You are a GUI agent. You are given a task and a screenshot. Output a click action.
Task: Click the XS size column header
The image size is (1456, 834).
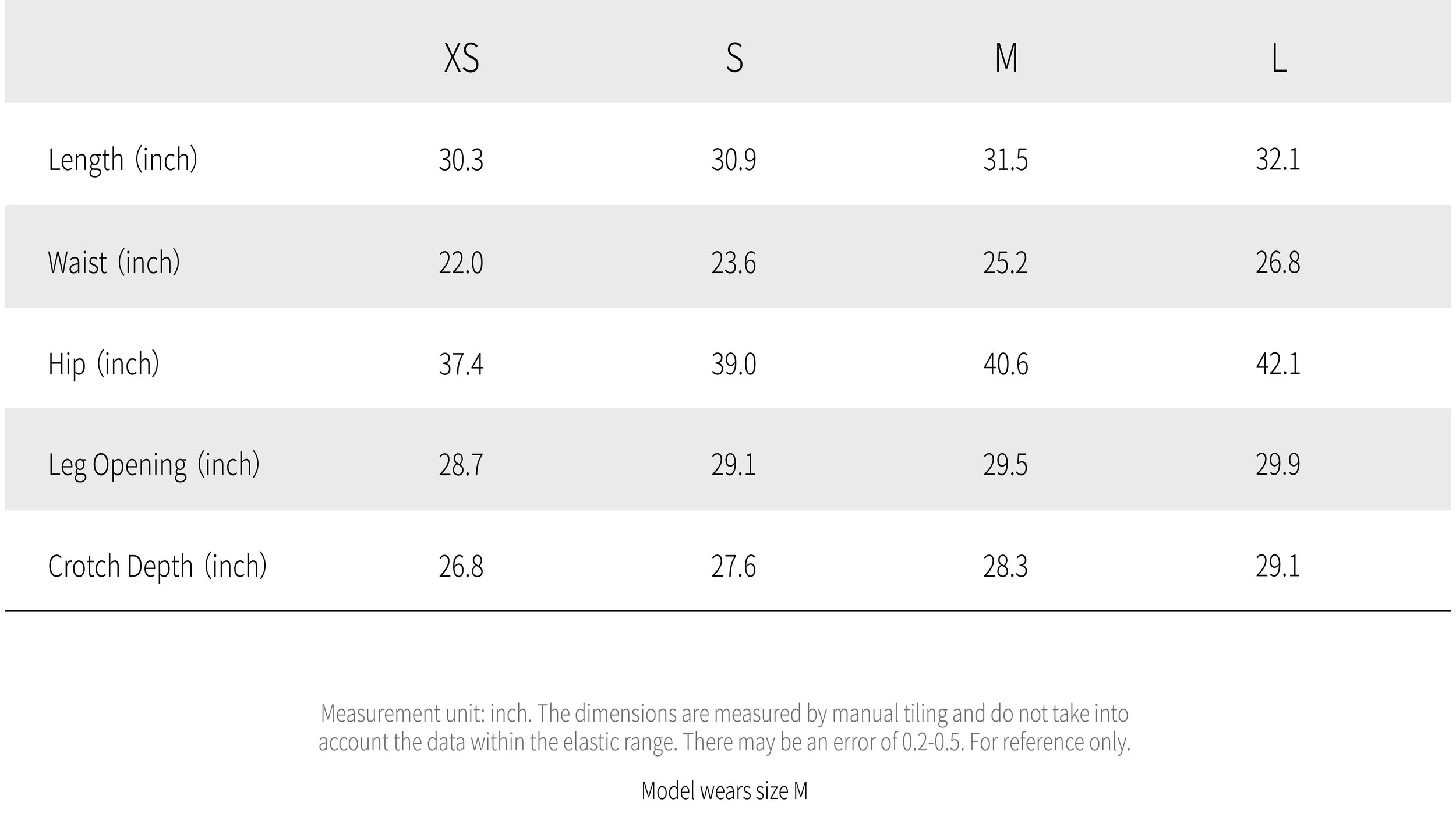click(x=461, y=58)
